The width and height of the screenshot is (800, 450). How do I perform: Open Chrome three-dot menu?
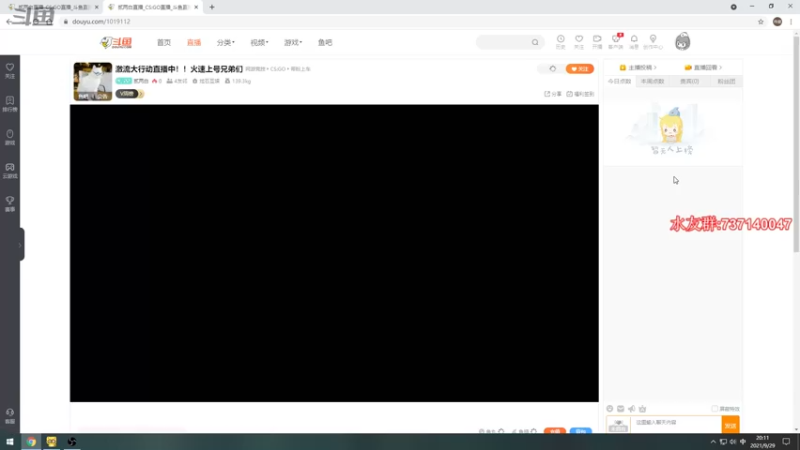tap(791, 21)
